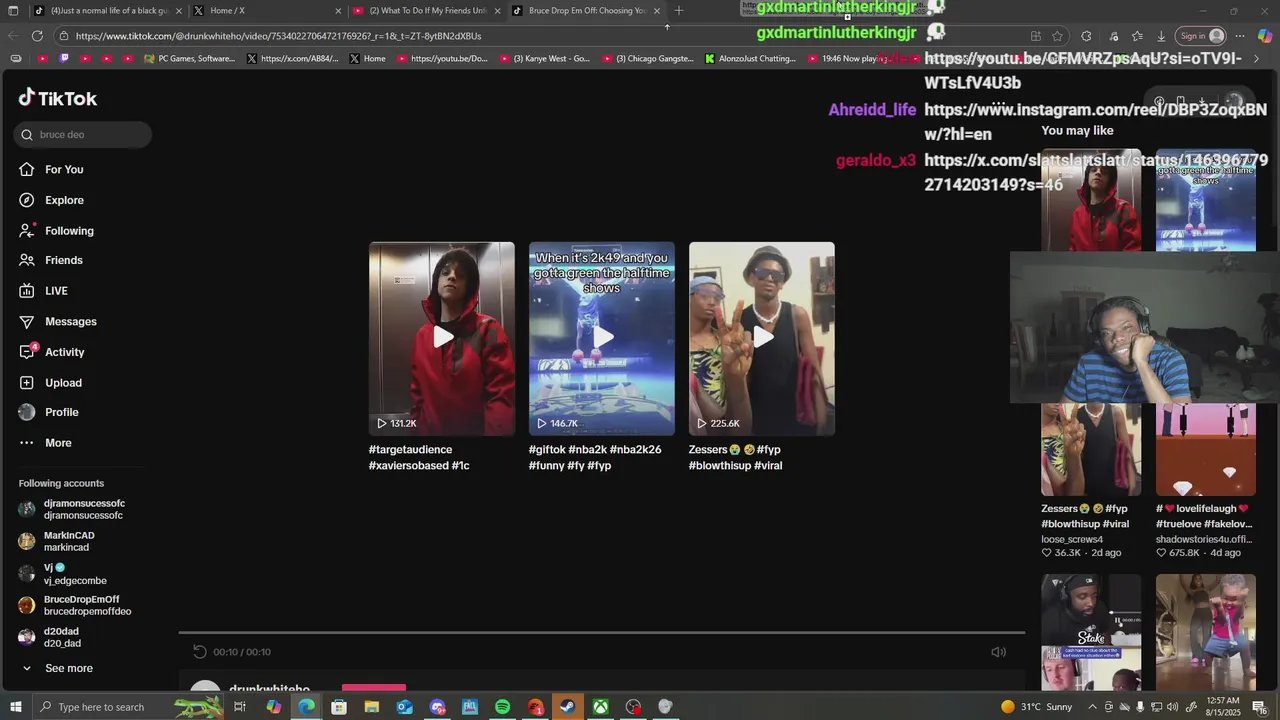Open the Windows notification center
Viewport: 1280px width, 720px height.
pyautogui.click(x=1260, y=707)
